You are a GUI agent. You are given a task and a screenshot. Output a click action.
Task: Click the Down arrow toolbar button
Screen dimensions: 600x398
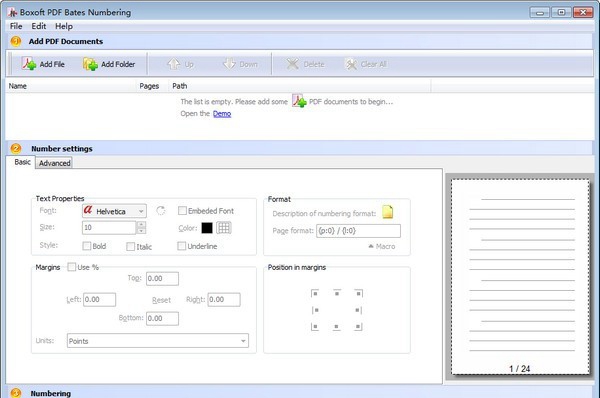click(x=240, y=64)
